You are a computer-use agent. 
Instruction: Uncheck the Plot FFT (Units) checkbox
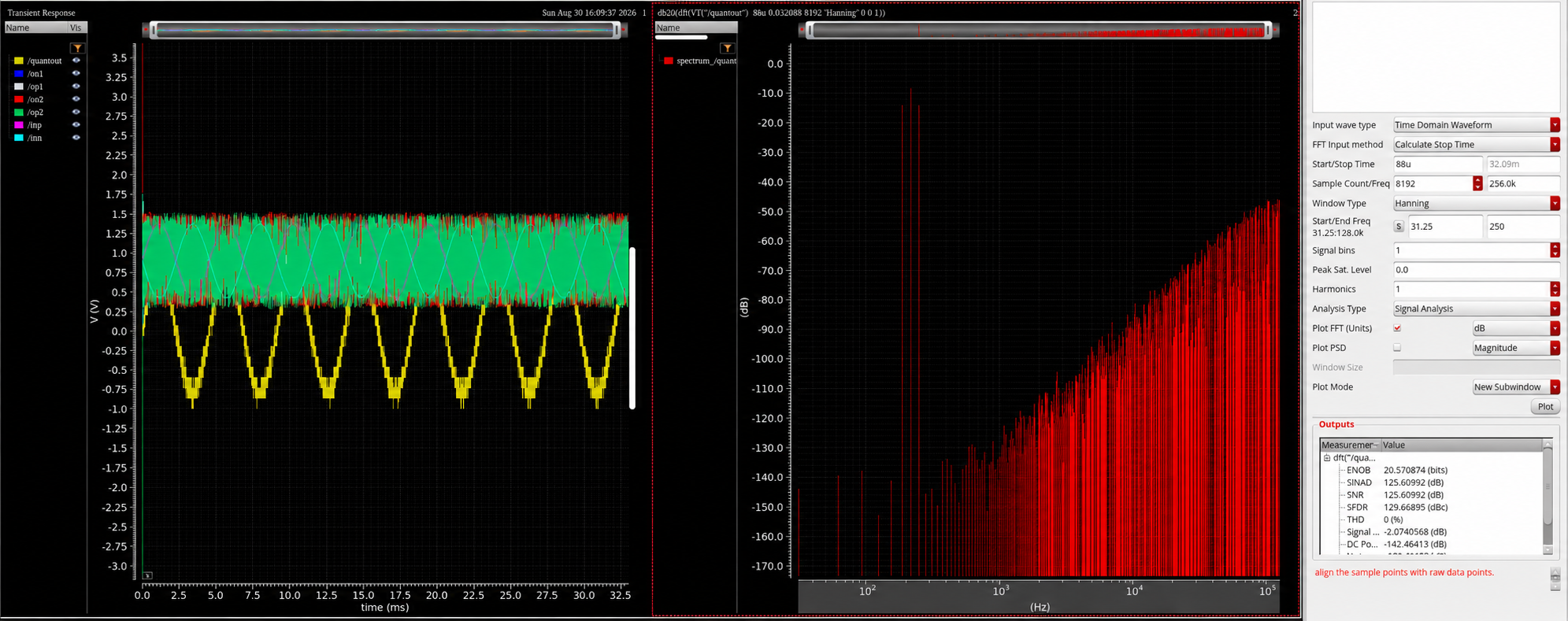pos(1397,328)
